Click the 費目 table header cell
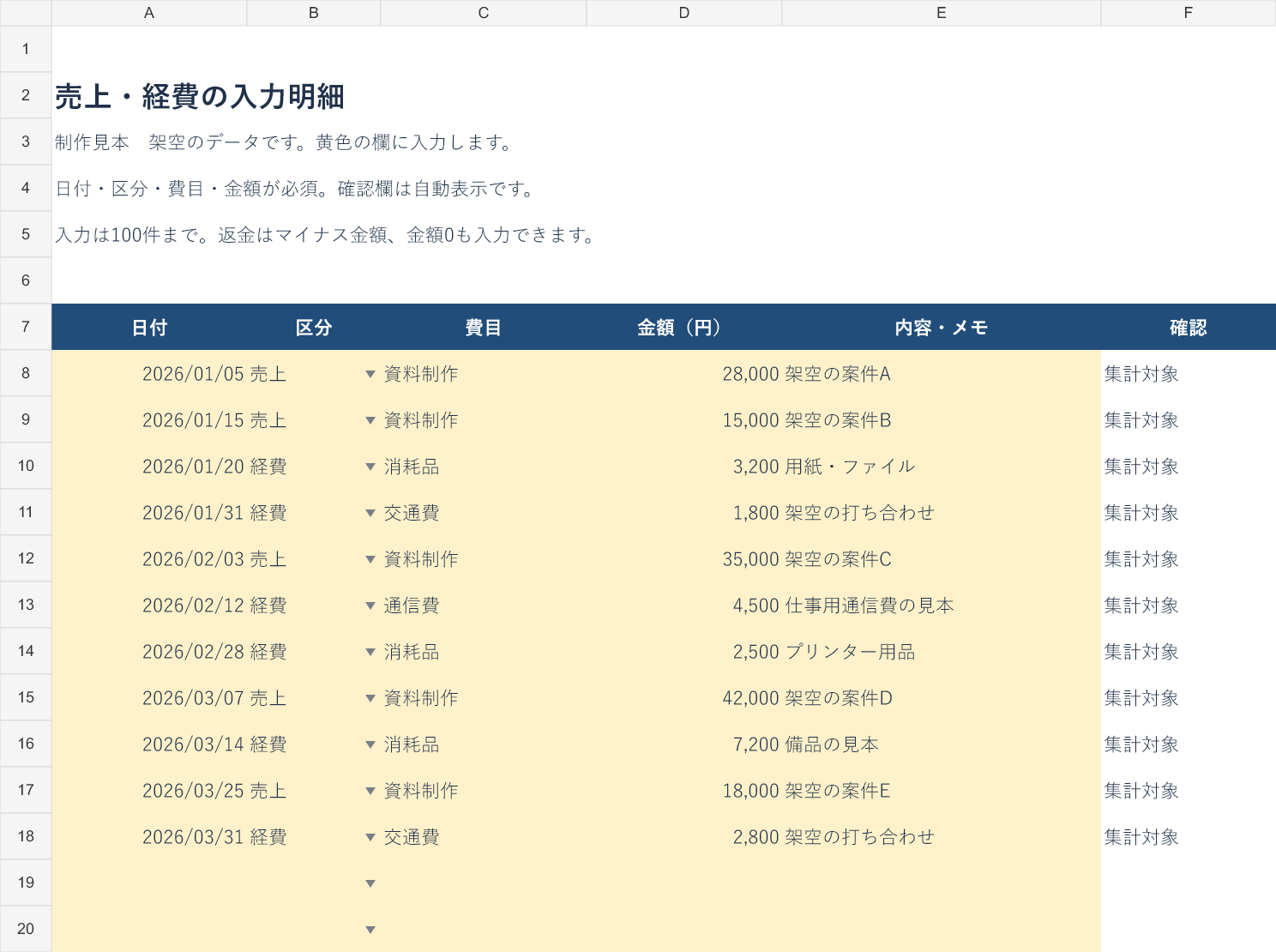 pos(484,327)
